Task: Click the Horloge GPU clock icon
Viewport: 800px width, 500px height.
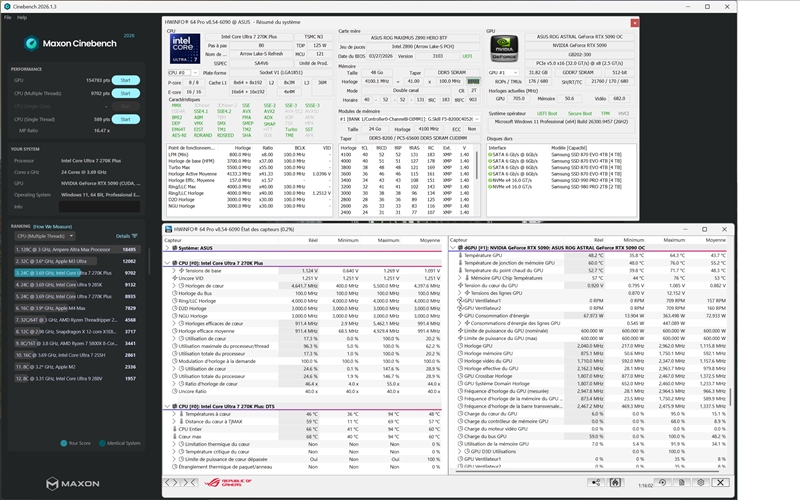Action: click(460, 346)
